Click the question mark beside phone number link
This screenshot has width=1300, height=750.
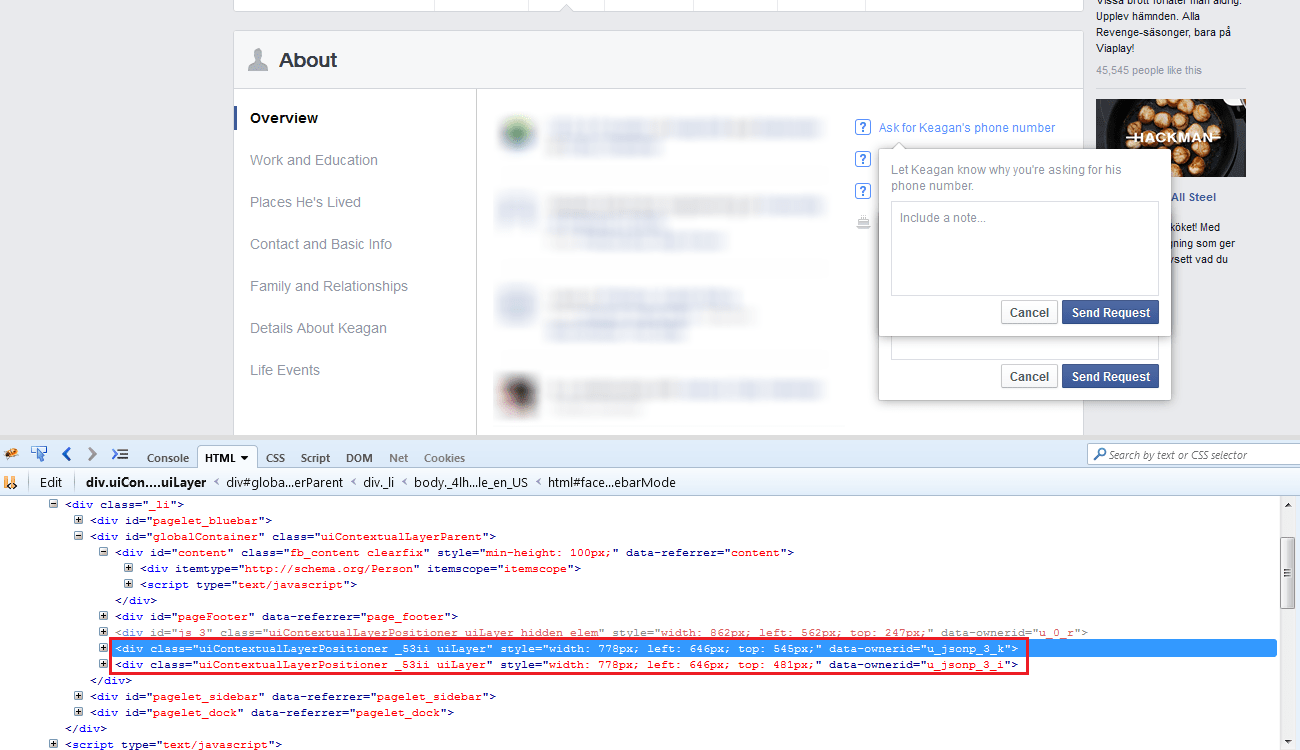[x=863, y=127]
